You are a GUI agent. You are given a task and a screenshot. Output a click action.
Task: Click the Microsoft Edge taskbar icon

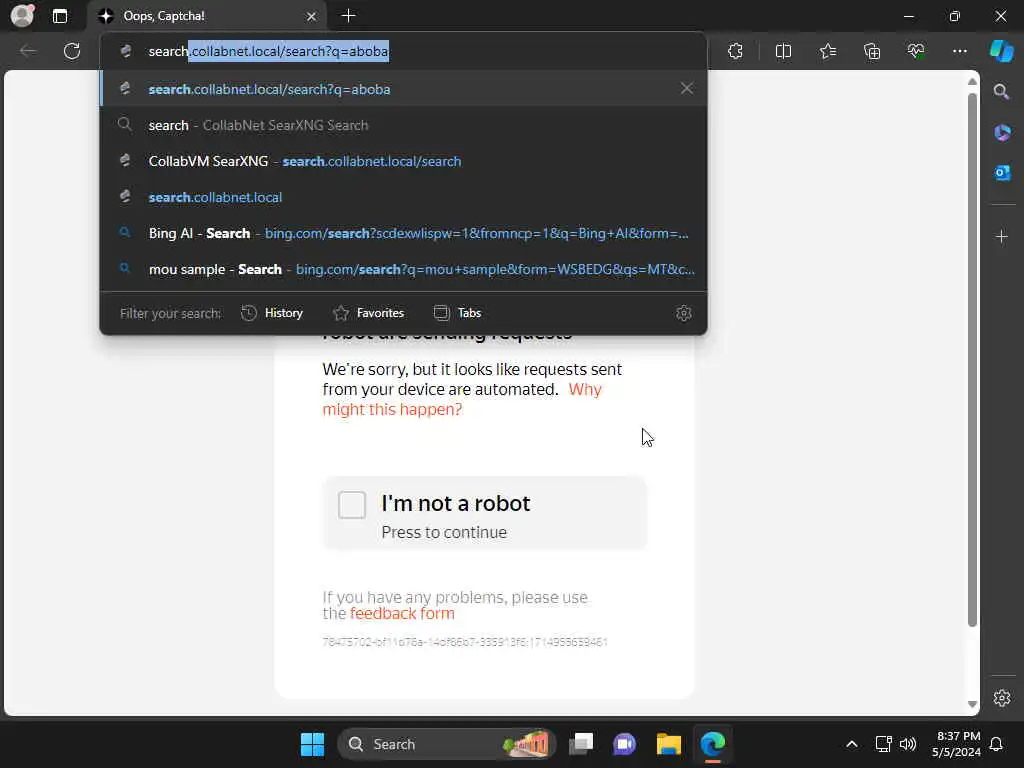pos(712,744)
